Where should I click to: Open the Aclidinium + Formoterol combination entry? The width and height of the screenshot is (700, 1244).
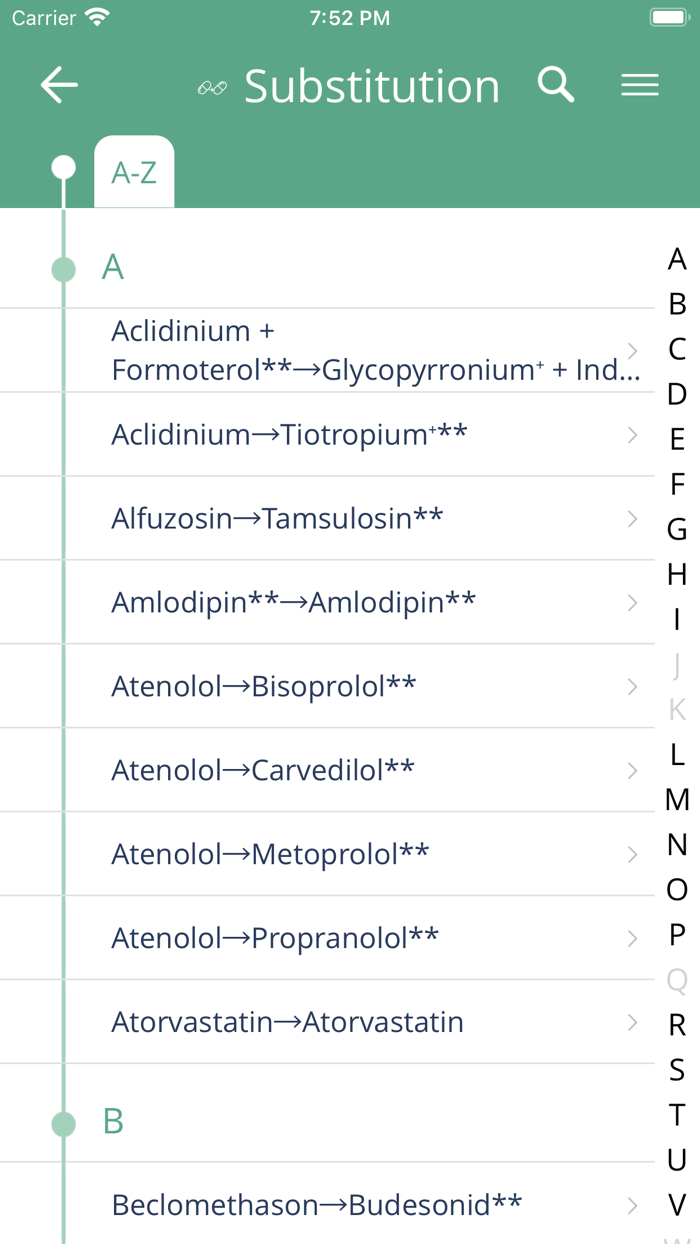pos(350,350)
